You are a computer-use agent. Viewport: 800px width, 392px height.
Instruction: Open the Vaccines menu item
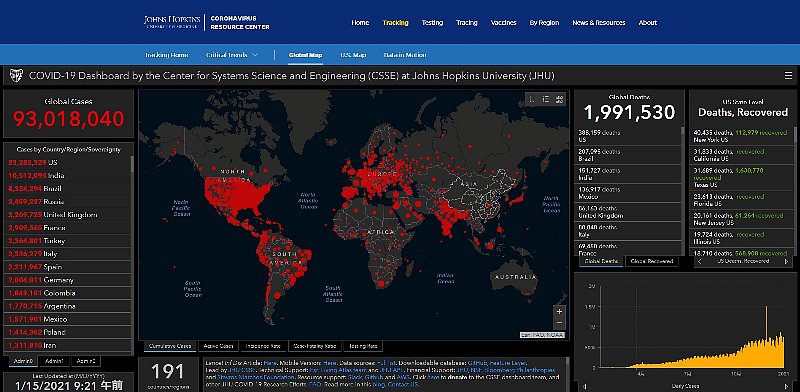coord(504,22)
